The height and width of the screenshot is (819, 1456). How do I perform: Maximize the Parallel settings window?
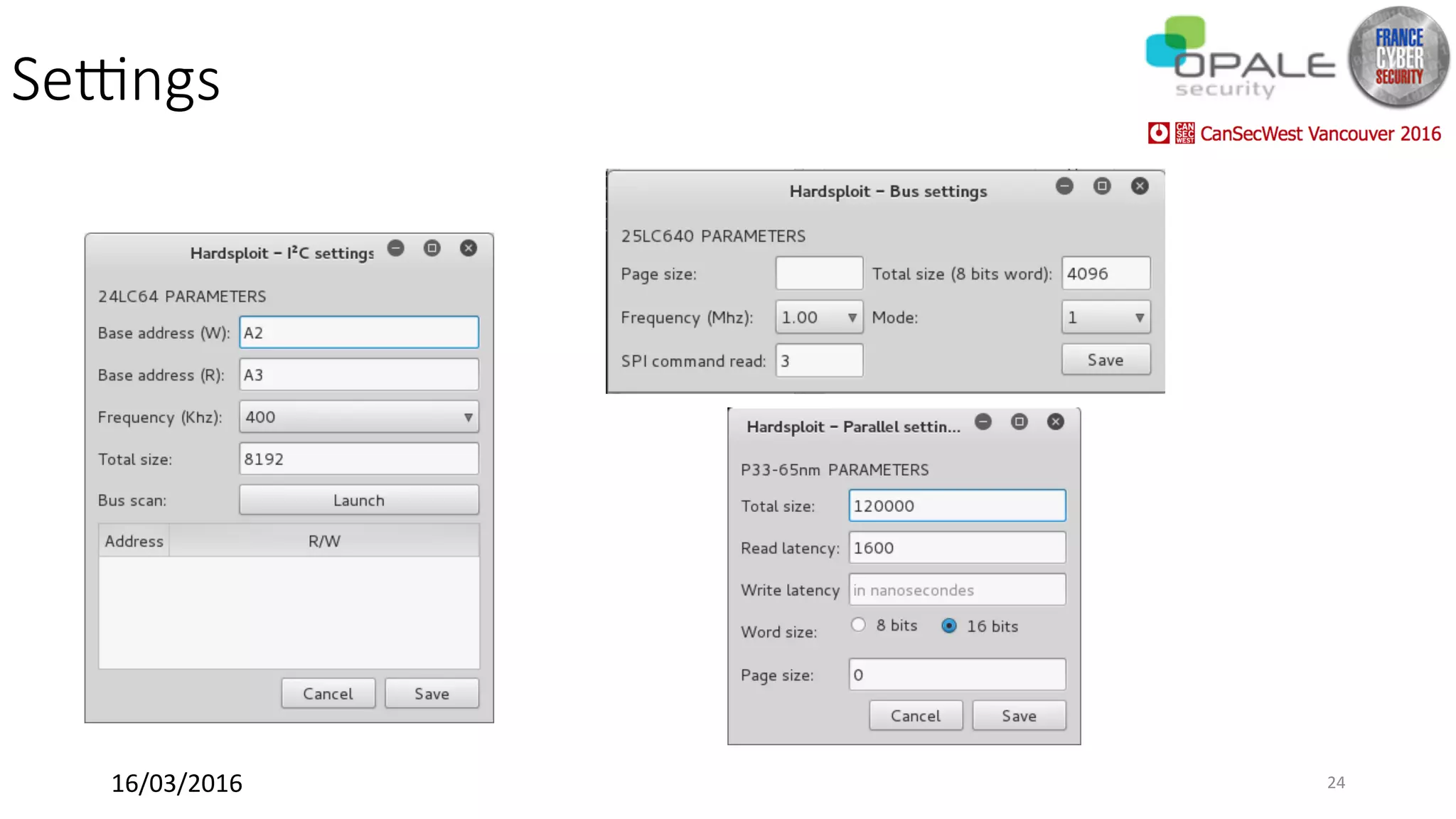1019,422
